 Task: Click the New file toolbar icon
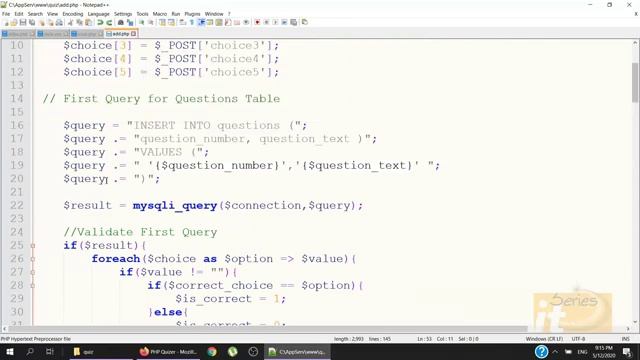6,23
